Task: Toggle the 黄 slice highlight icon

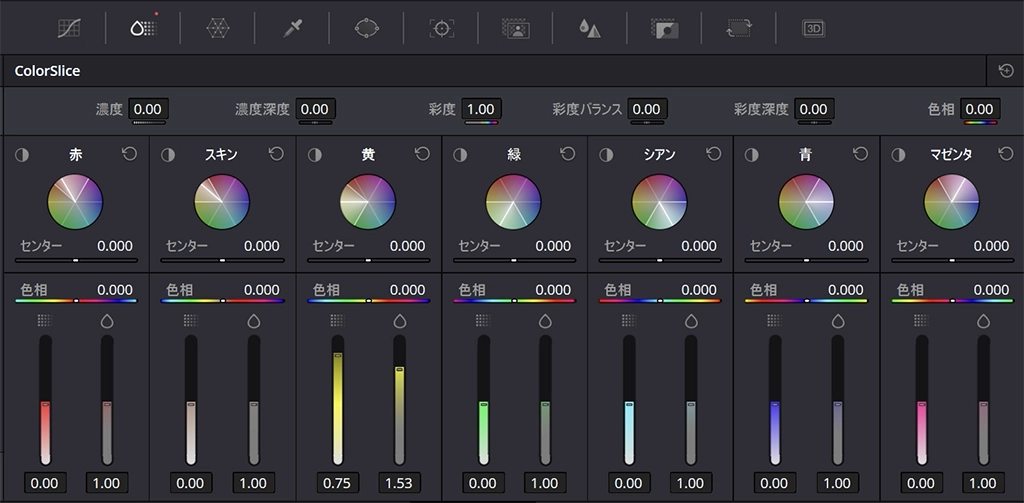Action: pos(315,155)
